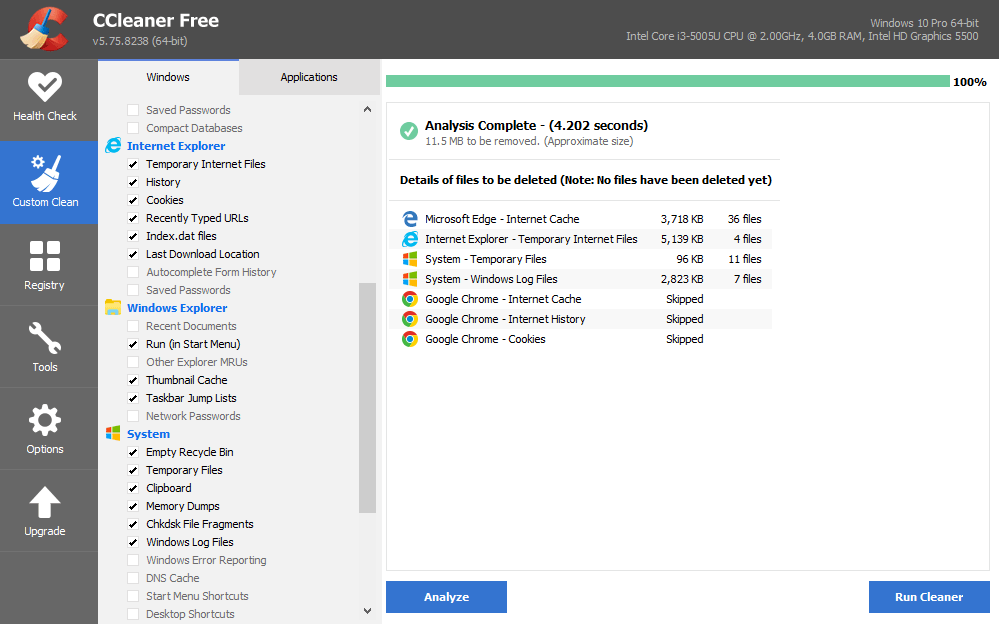Enable the DNS Cache checkbox
Image resolution: width=999 pixels, height=624 pixels.
133,578
